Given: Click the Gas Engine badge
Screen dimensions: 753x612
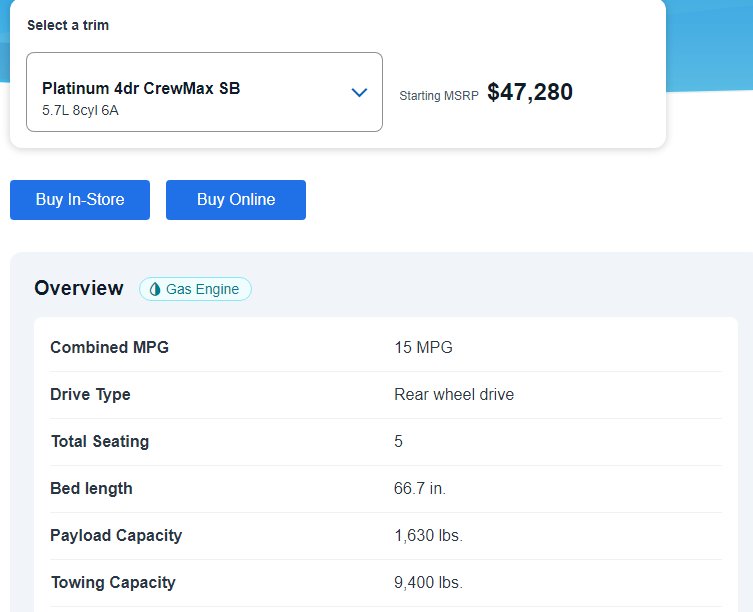Looking at the screenshot, I should coord(195,289).
